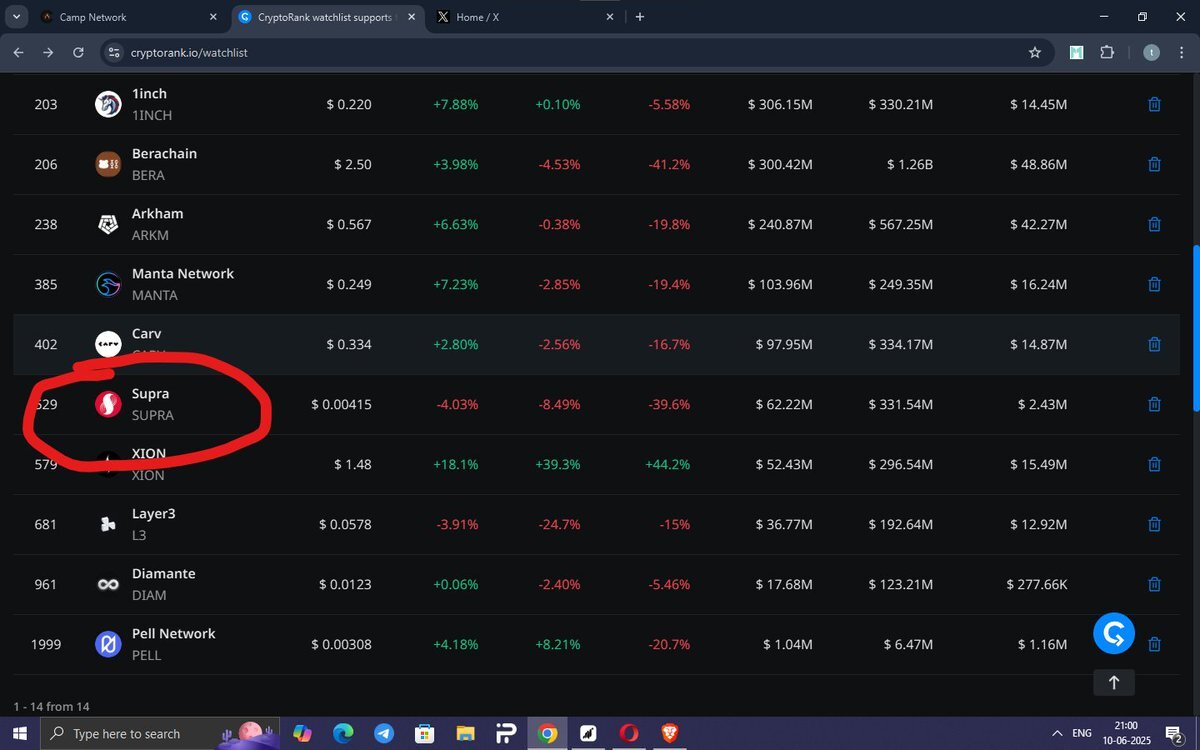
Task: Click the Diamante infinity logo
Action: (x=108, y=584)
